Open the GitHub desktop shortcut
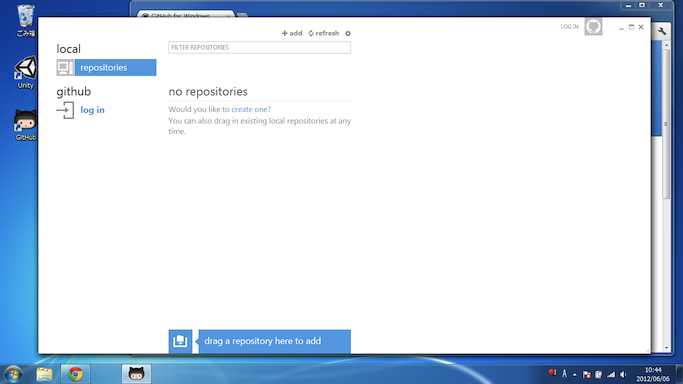This screenshot has height=384, width=683. point(25,125)
